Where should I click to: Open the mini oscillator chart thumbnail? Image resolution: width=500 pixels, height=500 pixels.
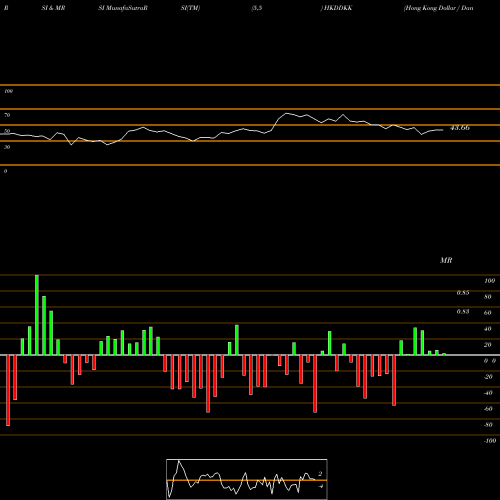247,479
